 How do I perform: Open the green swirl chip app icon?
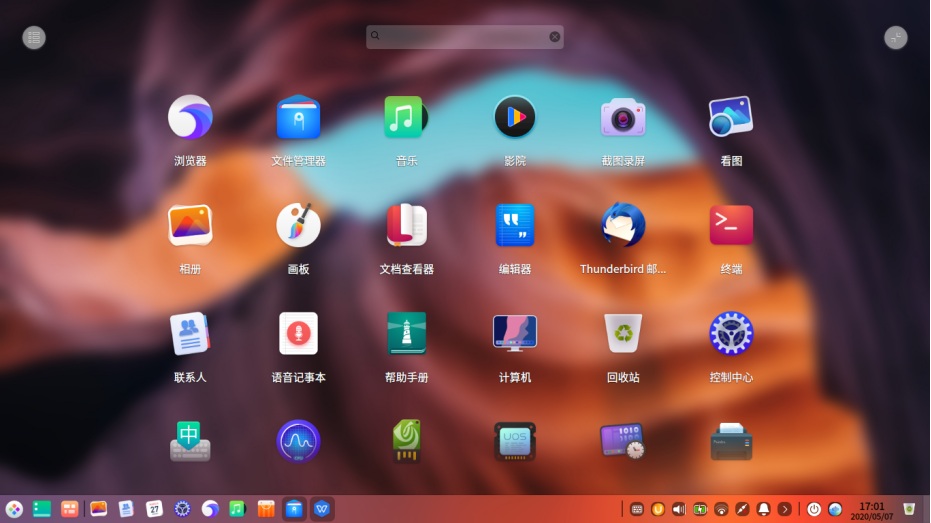(406, 442)
